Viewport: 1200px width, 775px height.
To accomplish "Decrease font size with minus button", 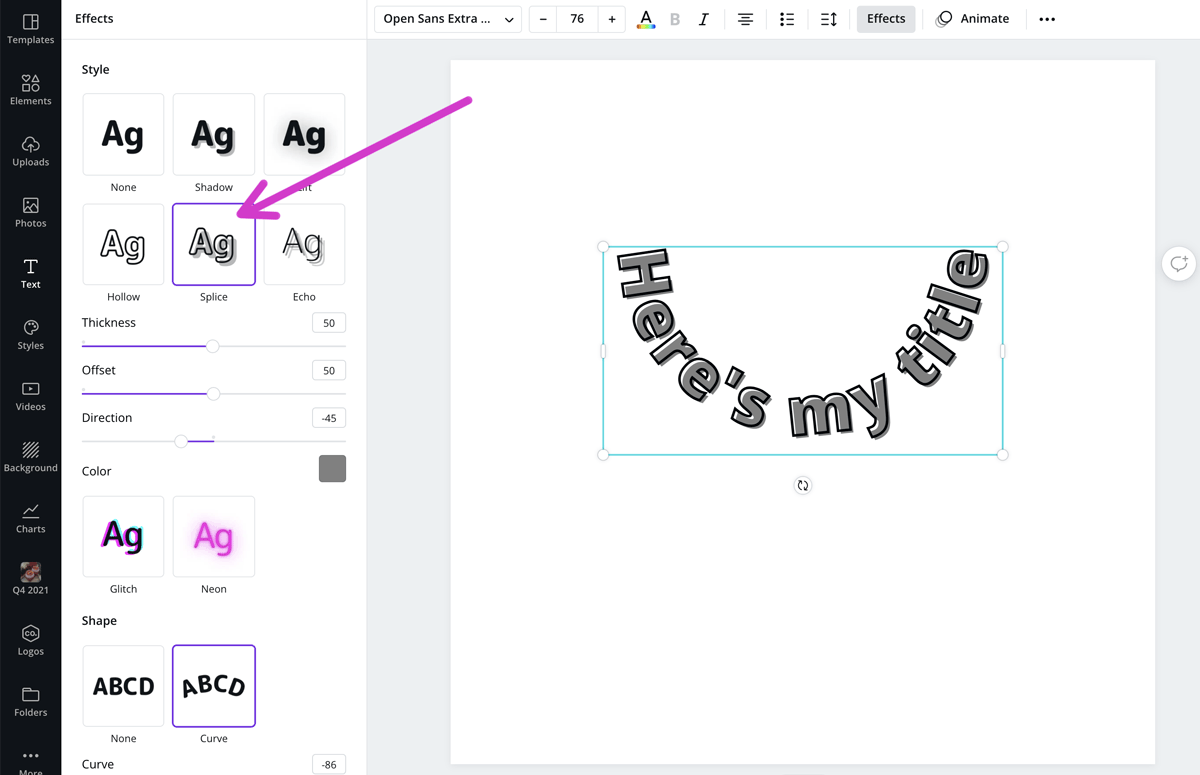I will pyautogui.click(x=543, y=19).
